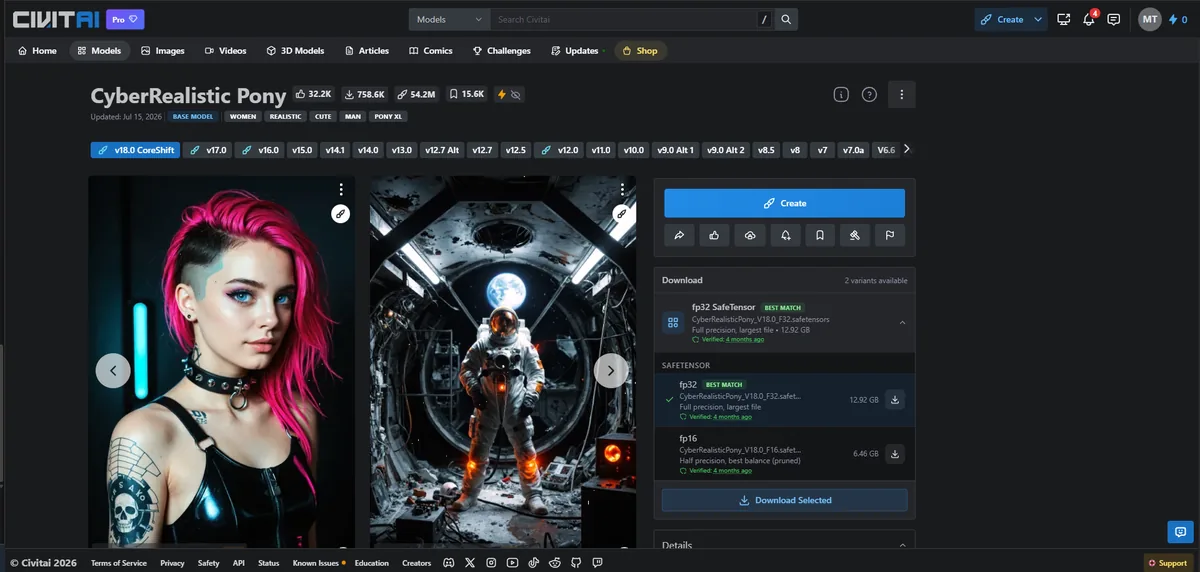1200x572 pixels.
Task: Select version v16.0
Action: [260, 150]
